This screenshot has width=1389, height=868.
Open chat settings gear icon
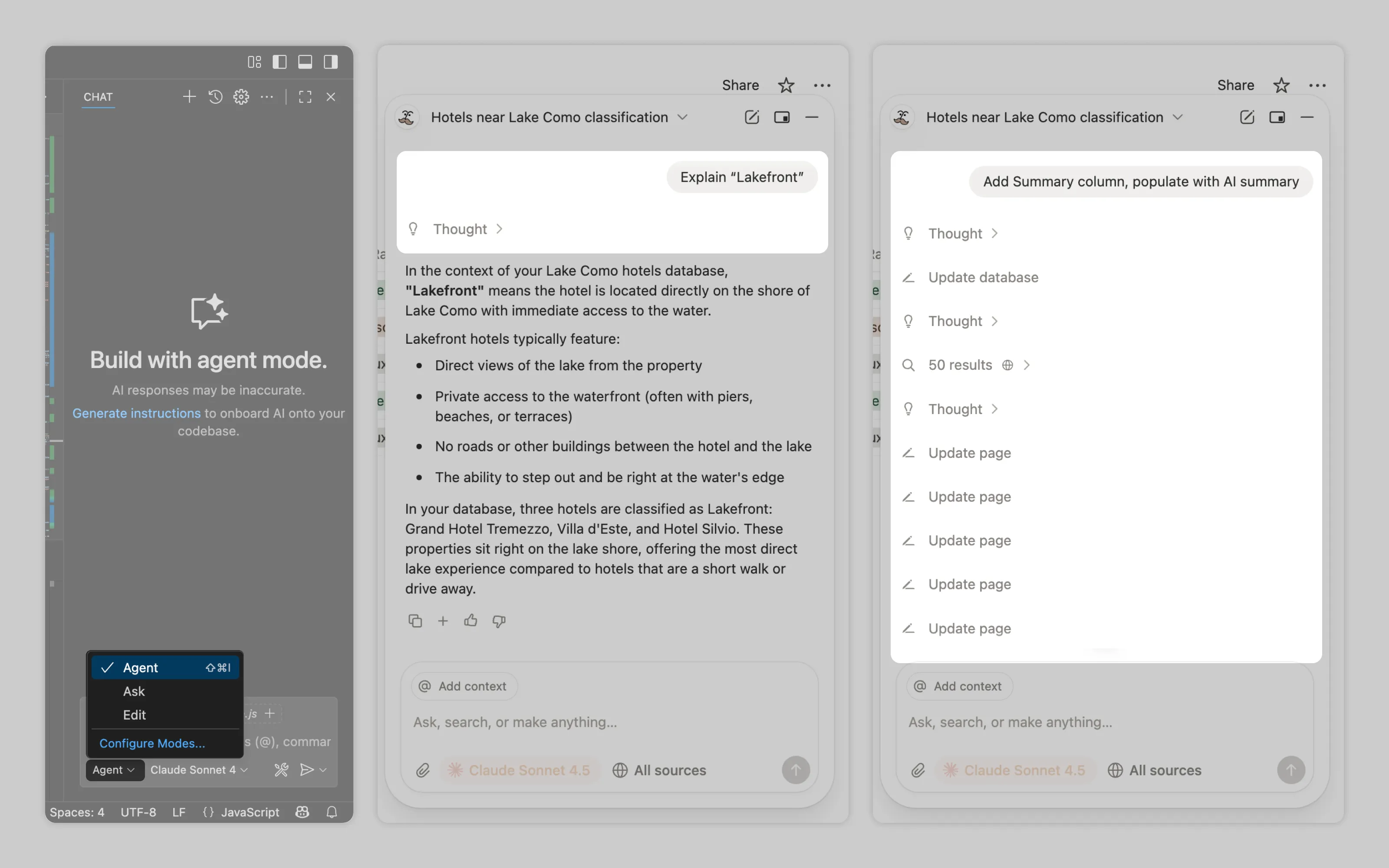241,96
